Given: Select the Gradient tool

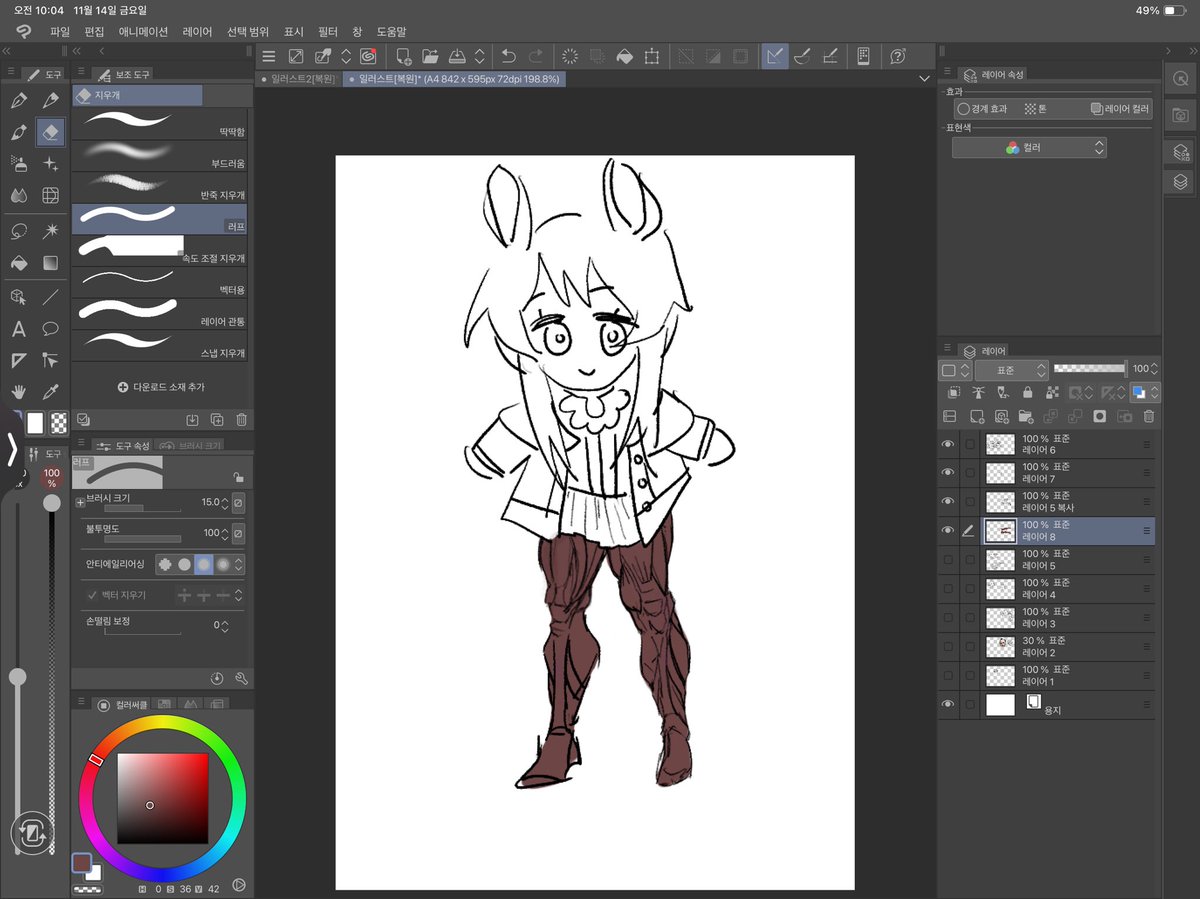Looking at the screenshot, I should click(x=51, y=263).
